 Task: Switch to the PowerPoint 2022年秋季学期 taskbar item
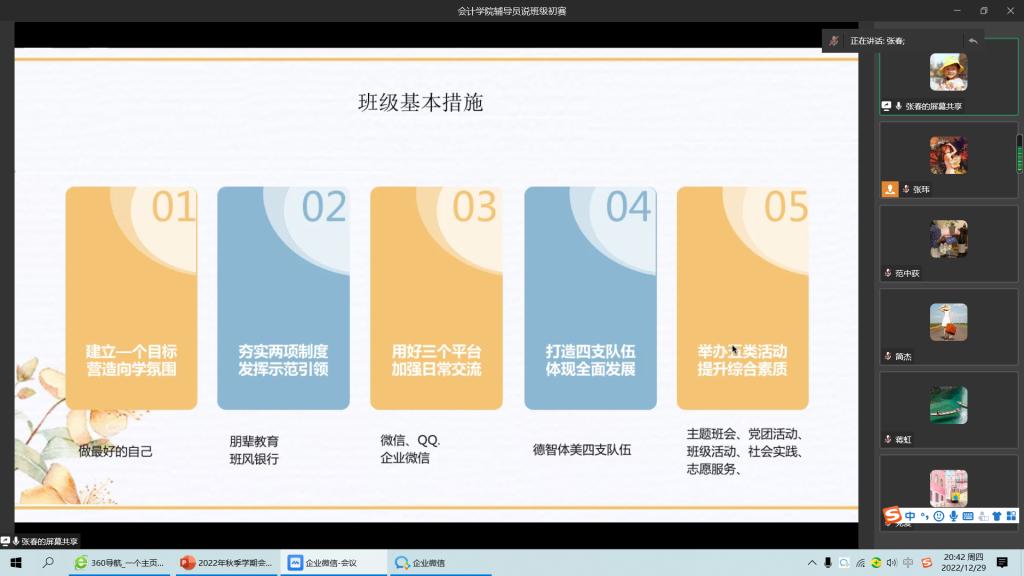tap(226, 563)
